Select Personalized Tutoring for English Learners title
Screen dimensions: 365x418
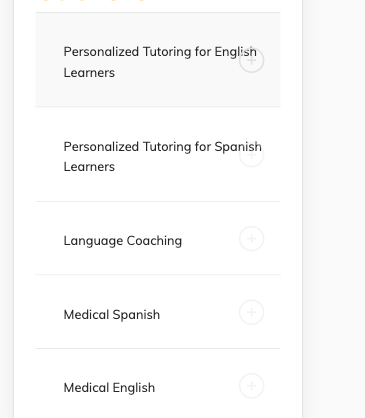(x=160, y=62)
